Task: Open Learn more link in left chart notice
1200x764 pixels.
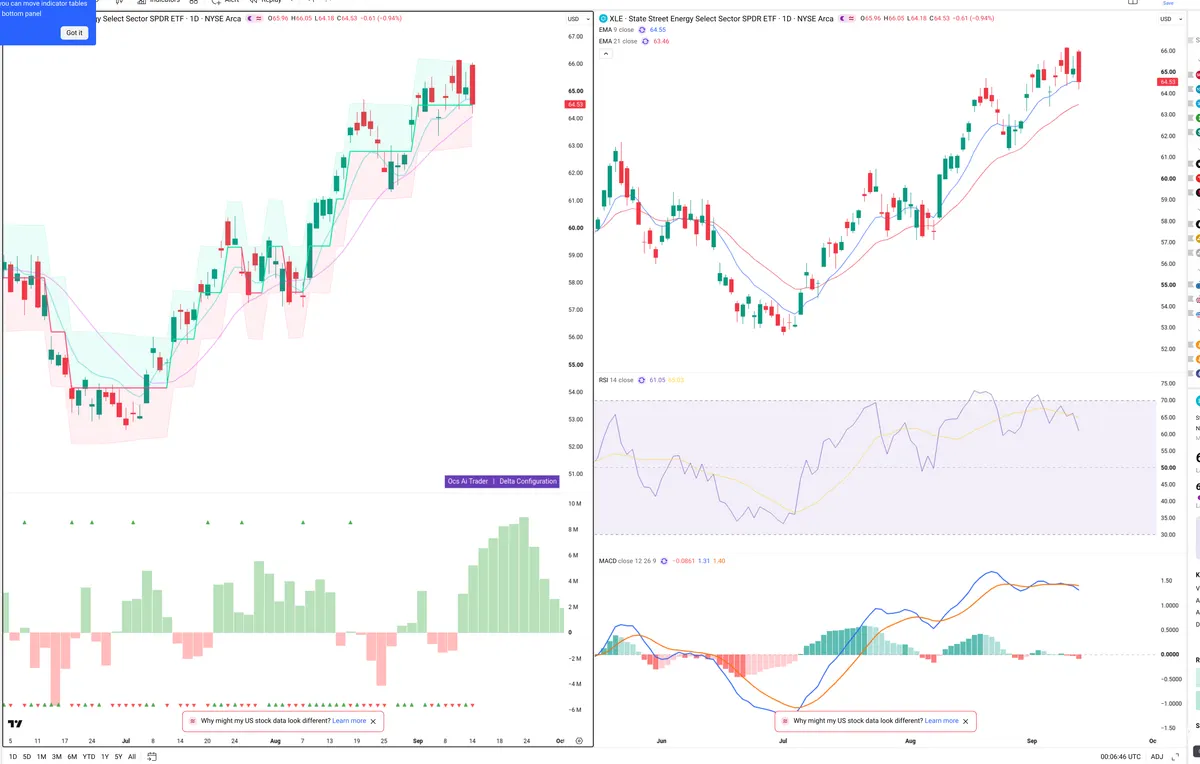Action: point(349,721)
